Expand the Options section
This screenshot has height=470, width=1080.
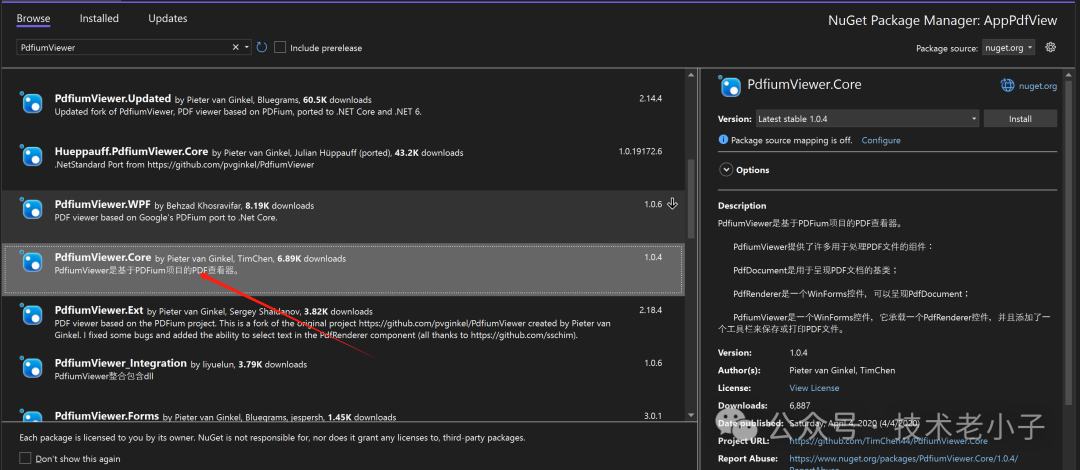pos(726,170)
